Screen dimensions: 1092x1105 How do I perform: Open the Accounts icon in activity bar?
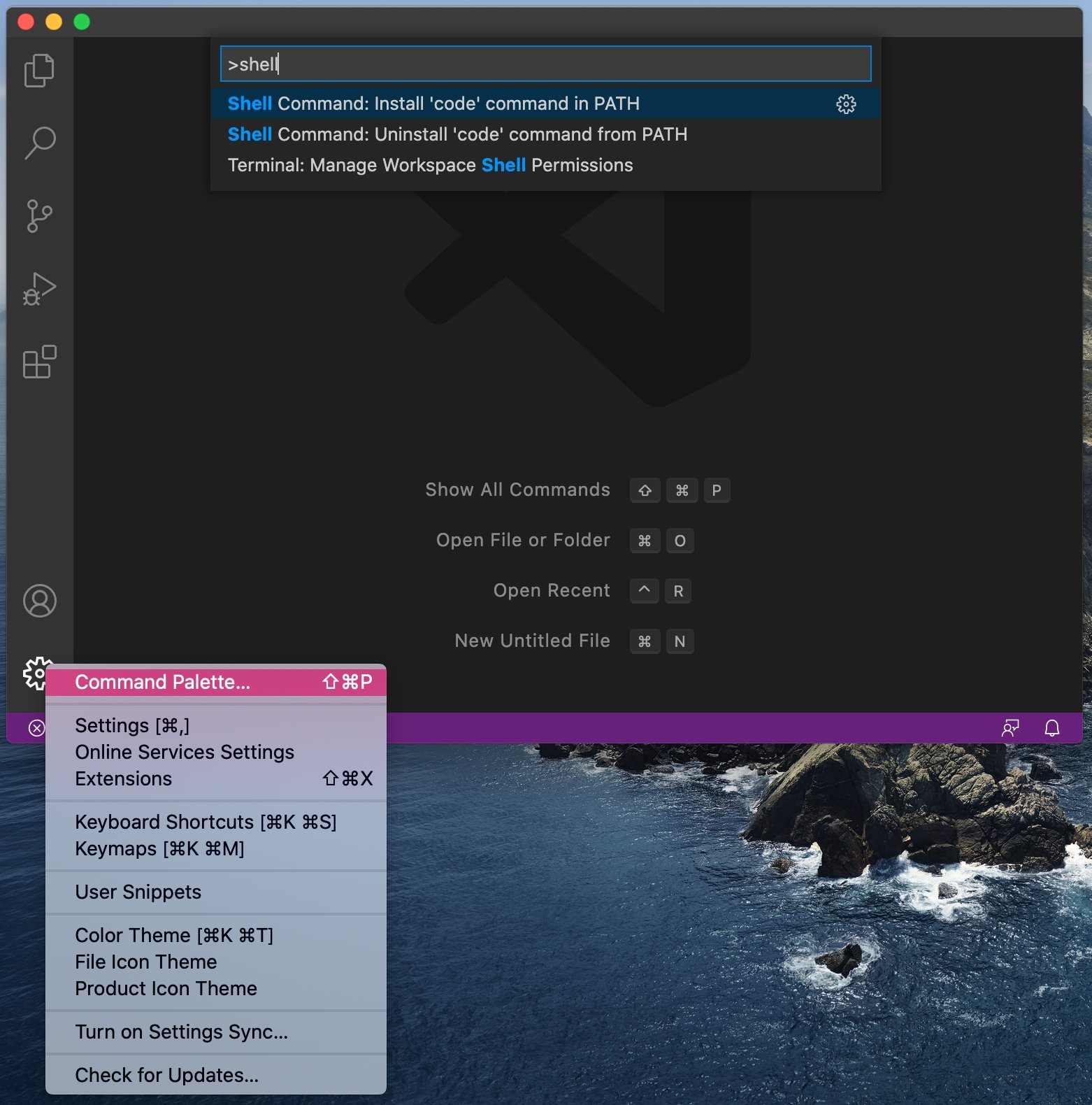40,601
